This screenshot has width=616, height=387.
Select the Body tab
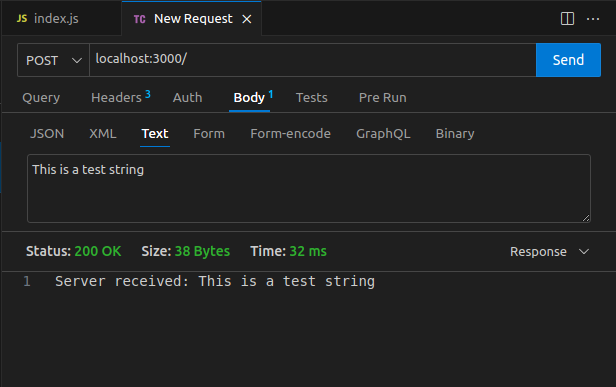(249, 97)
